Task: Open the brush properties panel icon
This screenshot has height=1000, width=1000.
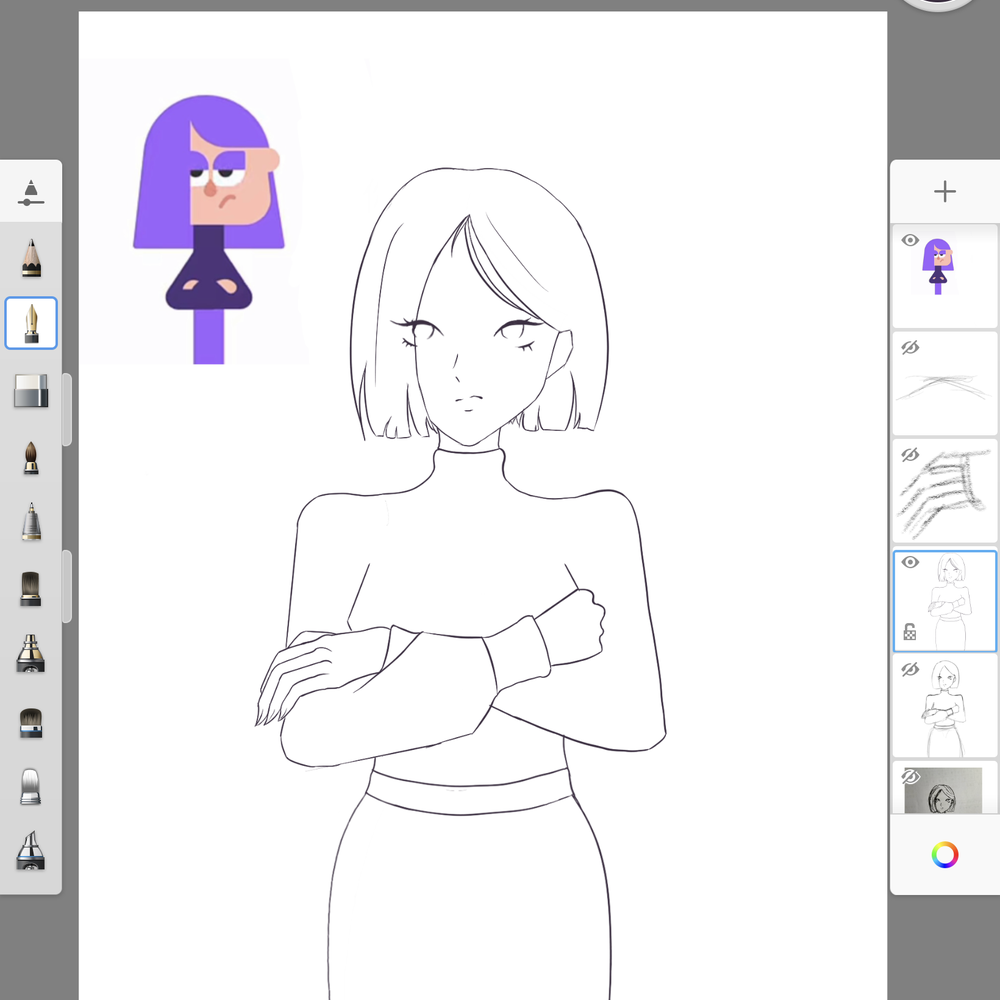Action: pos(31,193)
